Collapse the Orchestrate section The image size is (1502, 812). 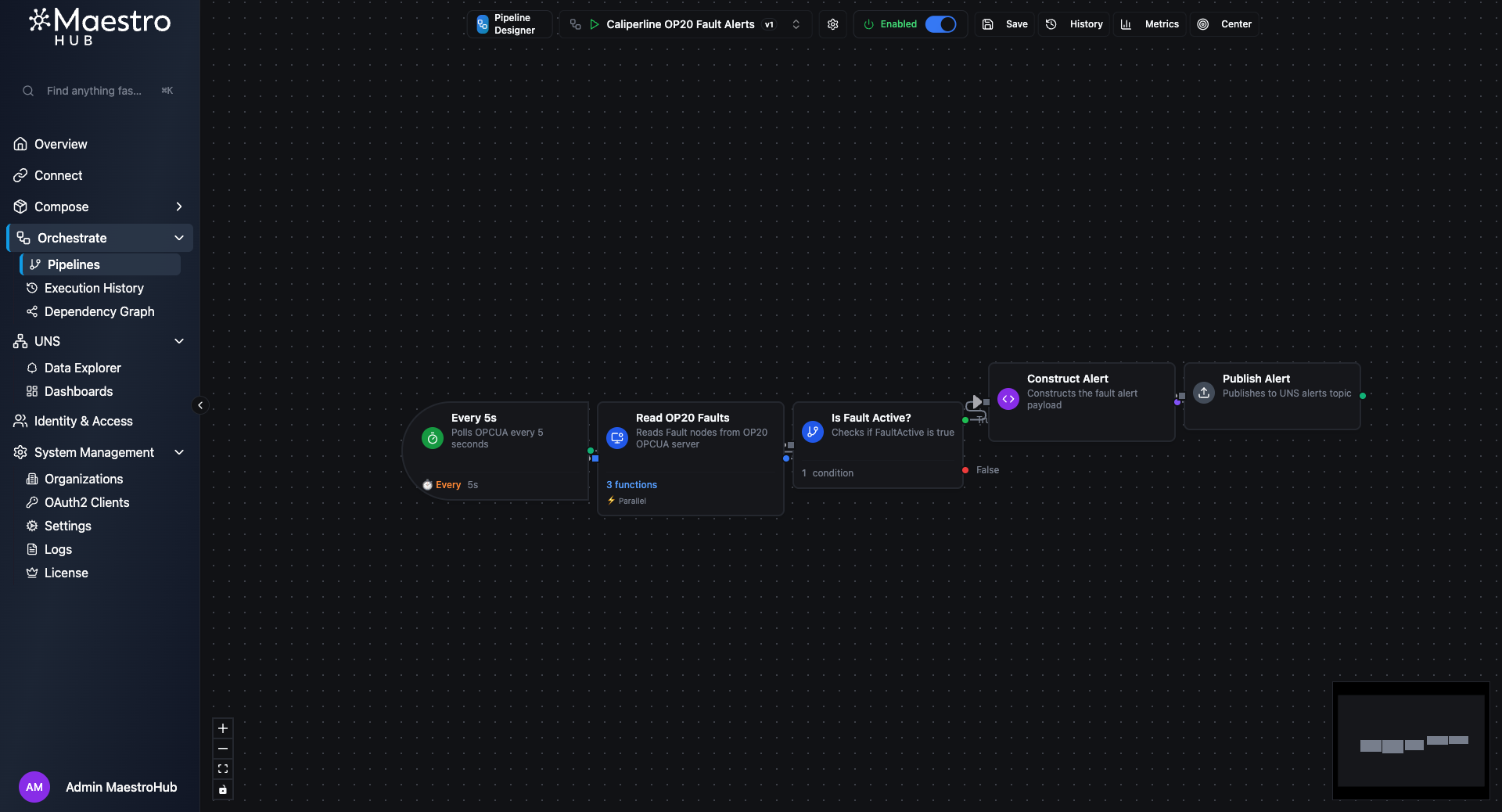pos(178,238)
